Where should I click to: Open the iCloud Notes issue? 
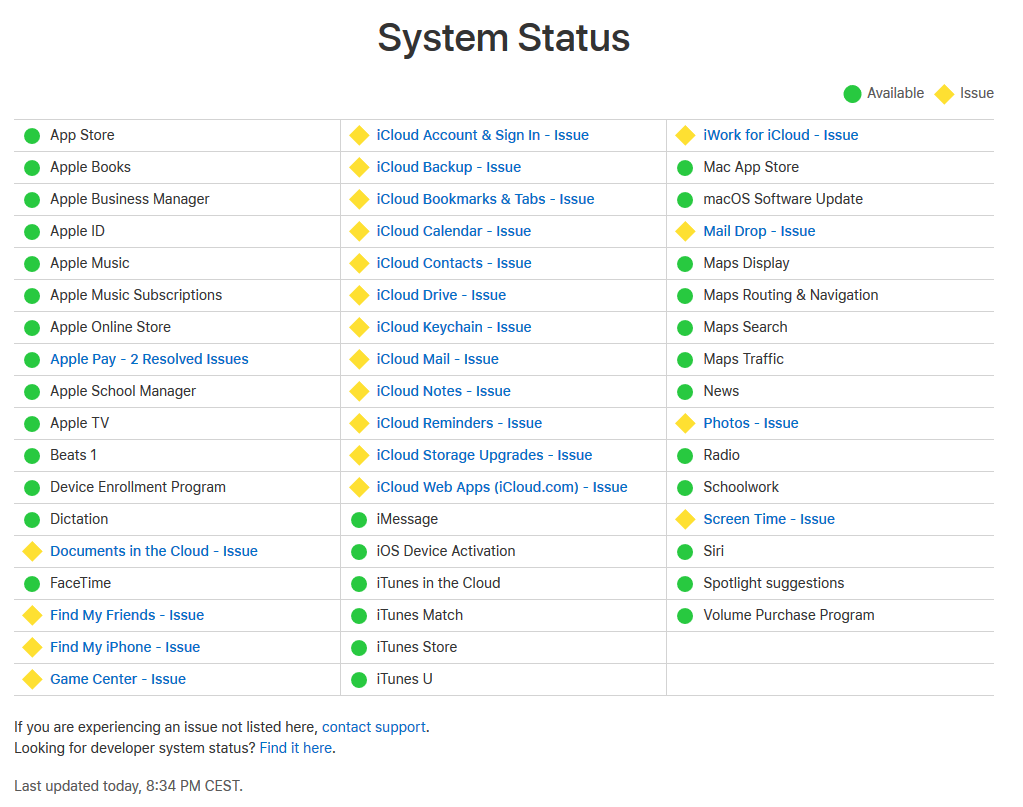click(x=444, y=391)
